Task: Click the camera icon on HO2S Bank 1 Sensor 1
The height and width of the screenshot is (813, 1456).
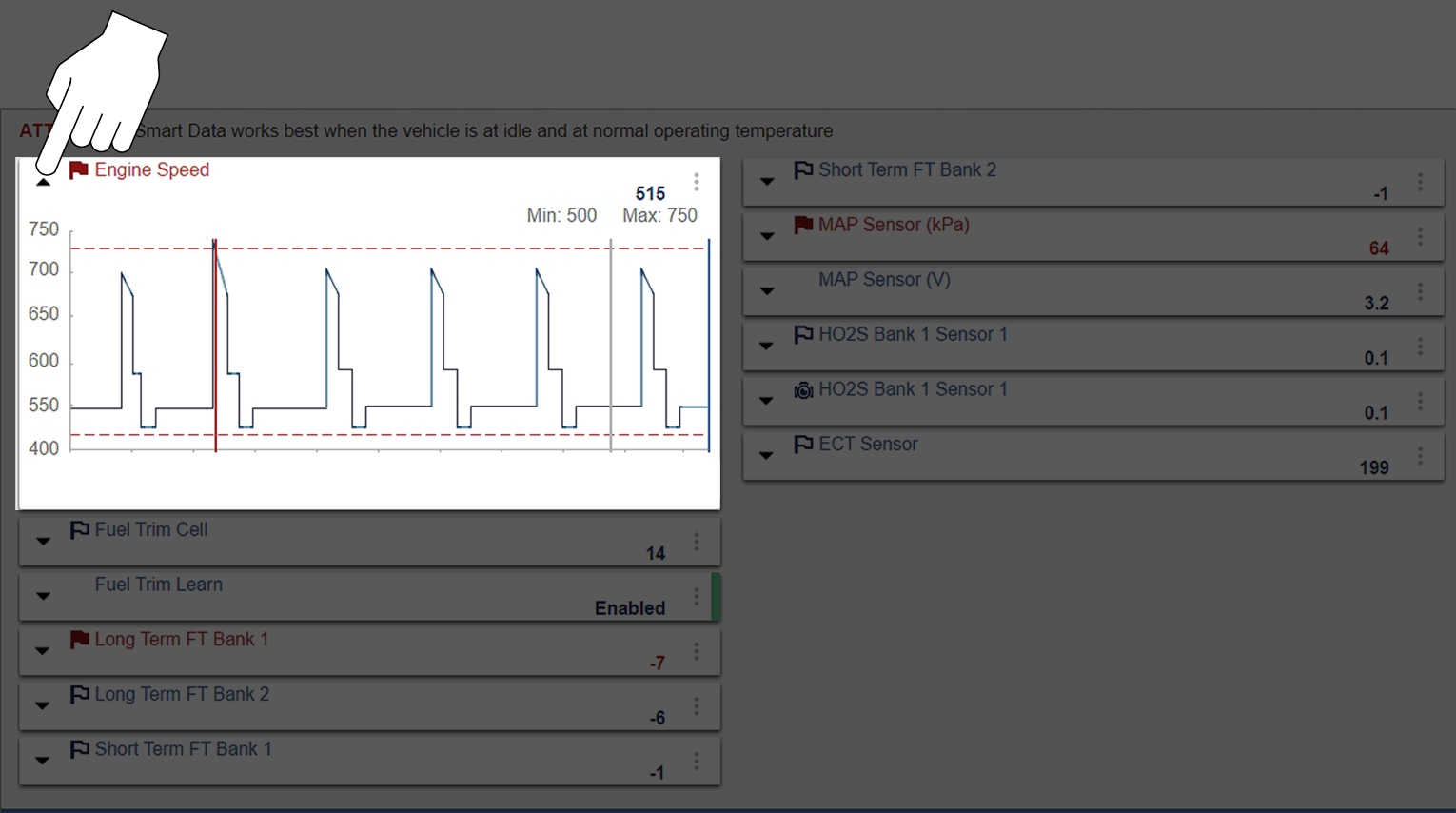Action: pos(803,390)
